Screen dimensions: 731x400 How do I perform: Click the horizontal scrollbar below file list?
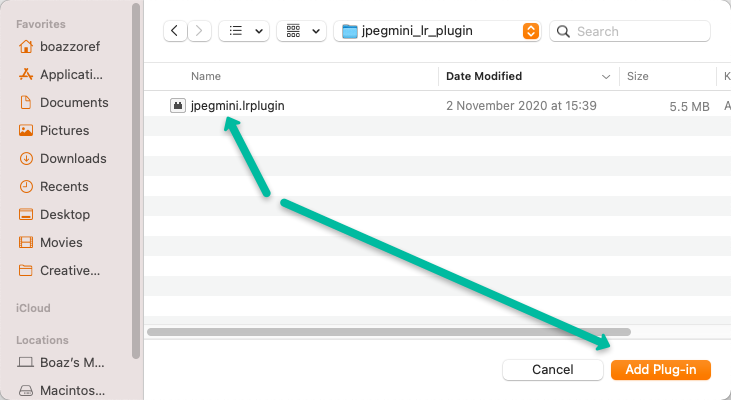pos(389,332)
